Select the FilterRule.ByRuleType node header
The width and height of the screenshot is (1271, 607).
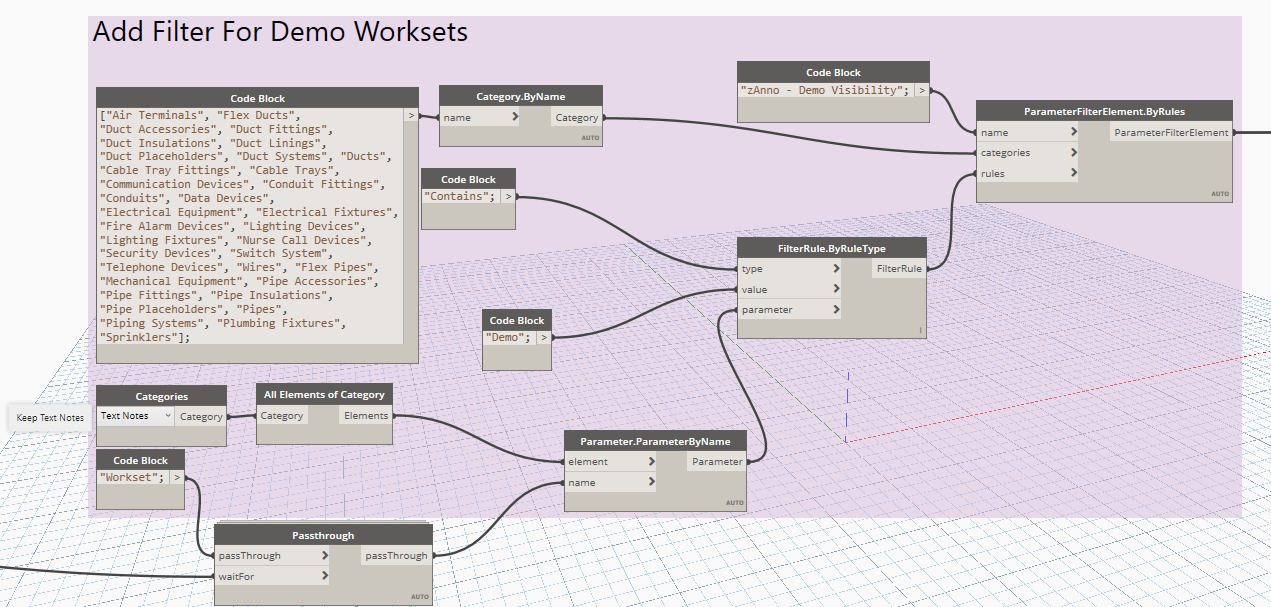coord(831,248)
